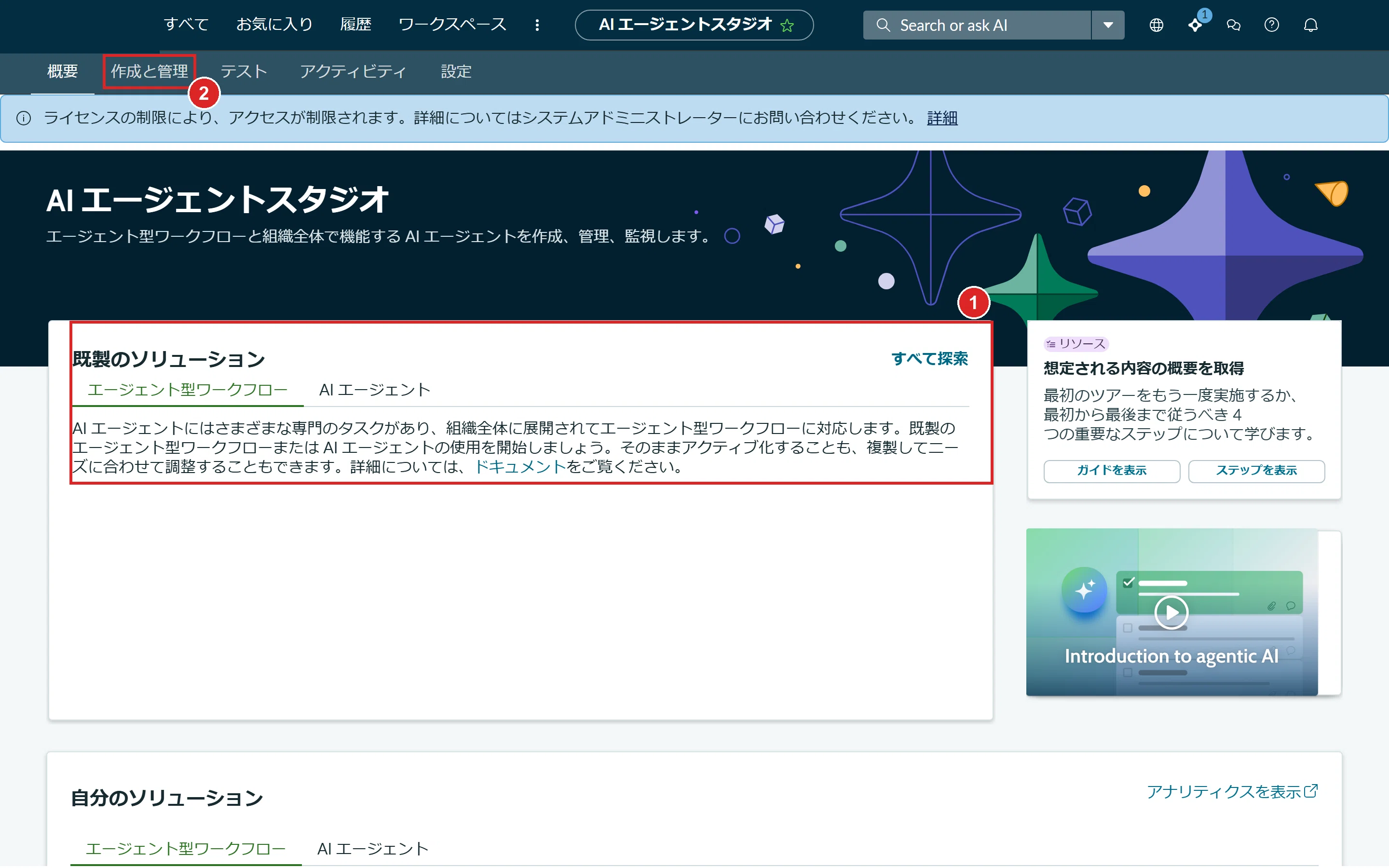Click the Search or ask AI field
Screen dimensions: 1389x868
(977, 25)
